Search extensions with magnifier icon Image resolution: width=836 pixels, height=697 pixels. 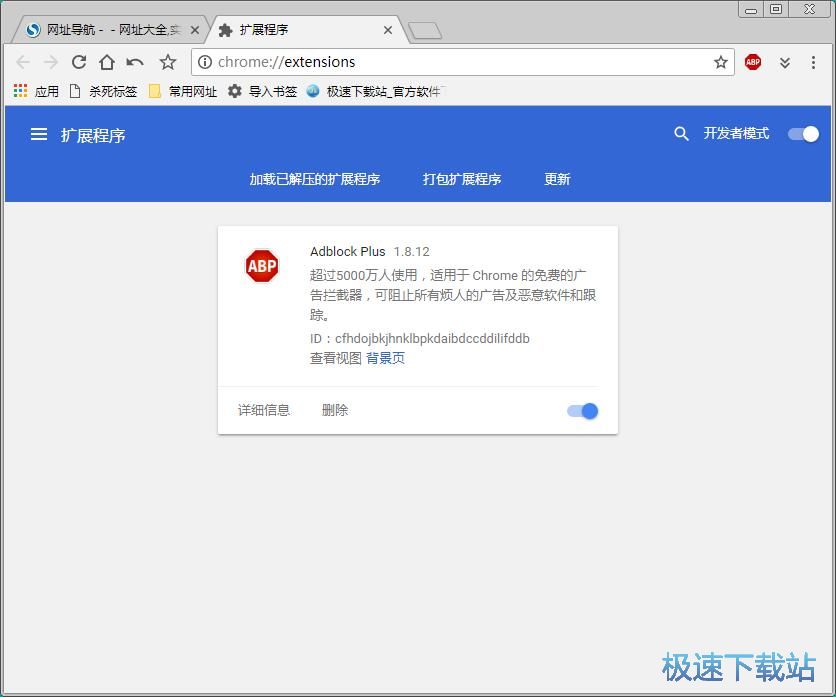click(681, 134)
